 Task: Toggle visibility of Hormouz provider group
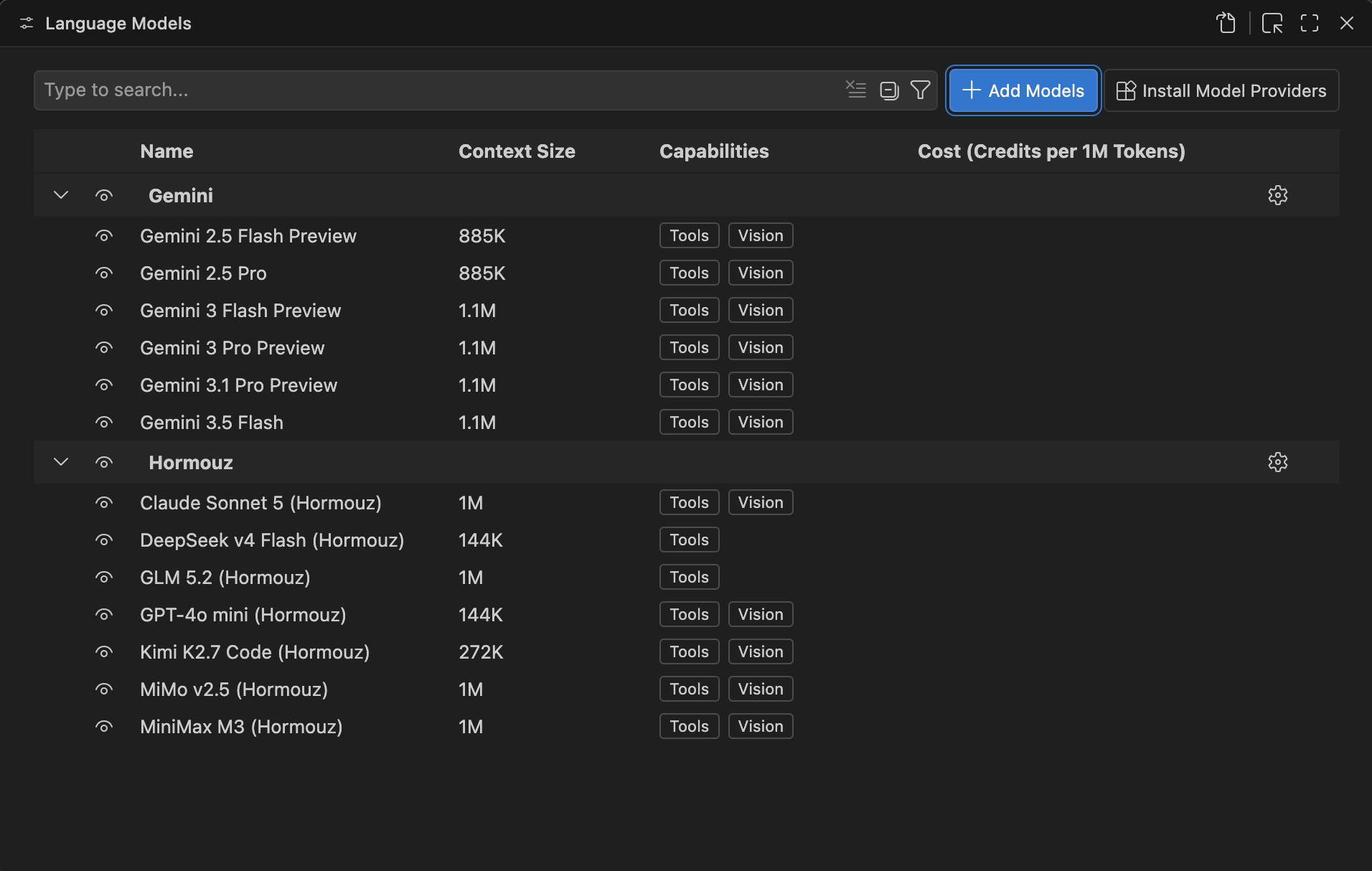[104, 462]
